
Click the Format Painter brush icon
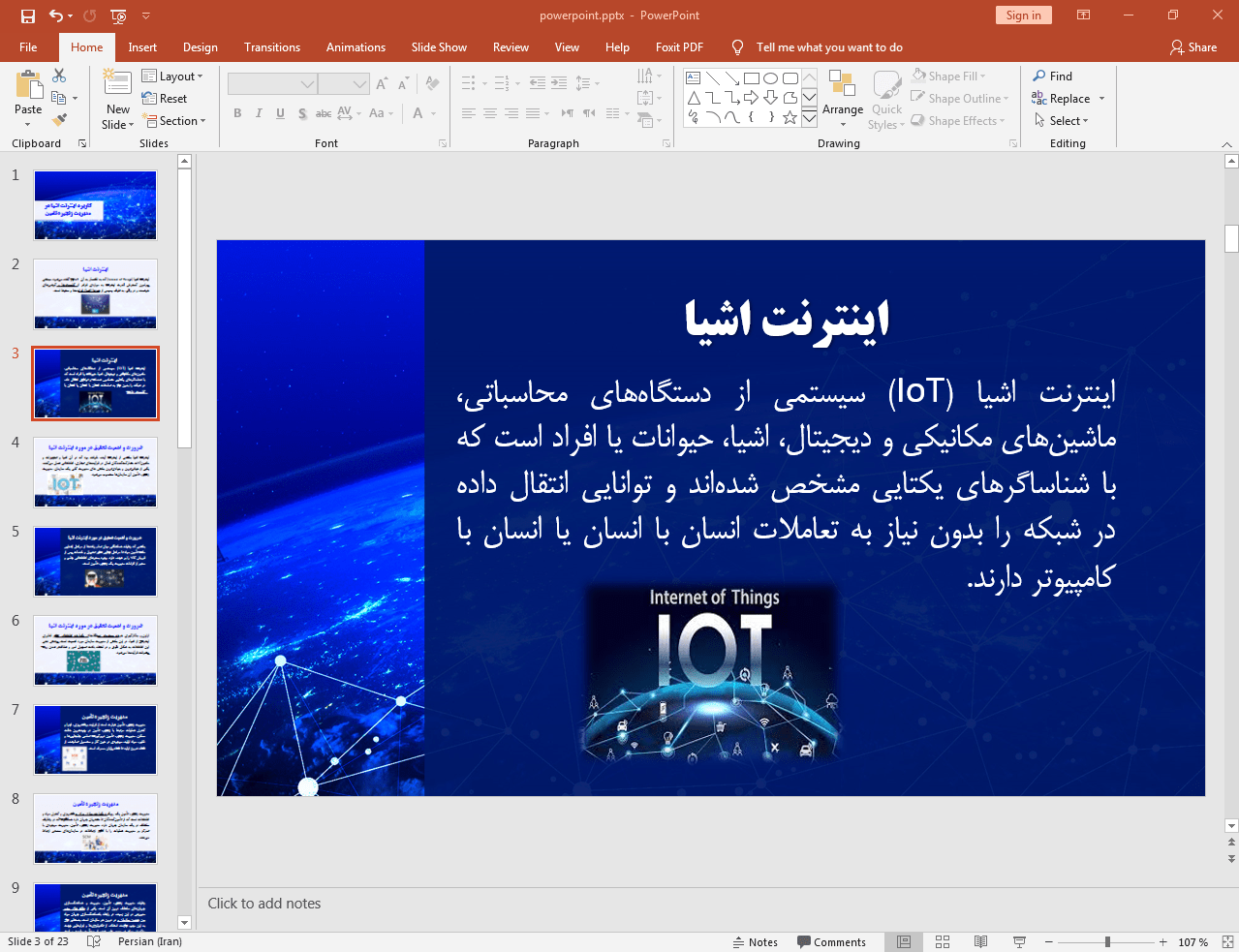click(59, 119)
